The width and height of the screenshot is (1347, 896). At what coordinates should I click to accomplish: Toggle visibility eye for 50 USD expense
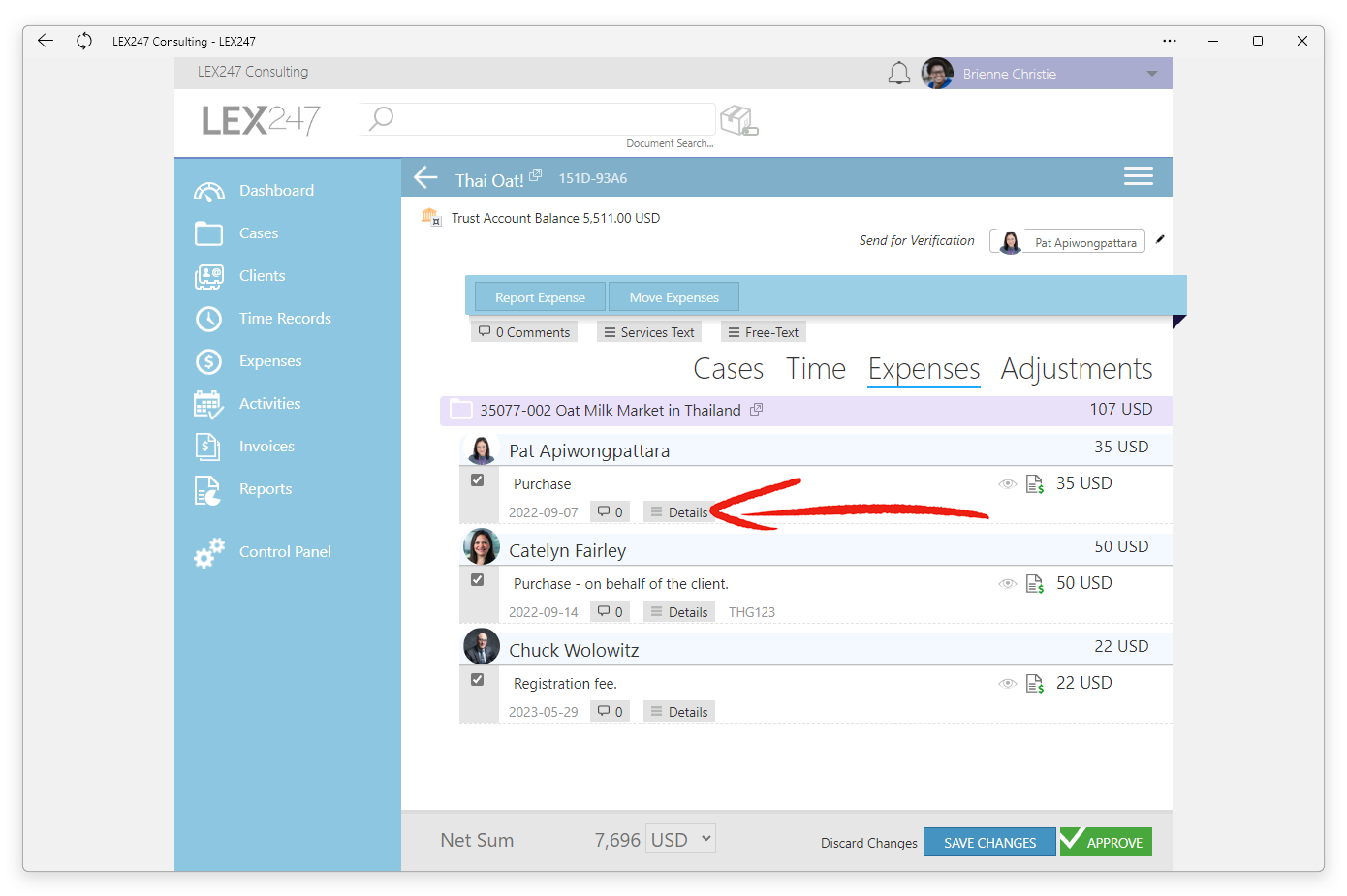[1008, 584]
